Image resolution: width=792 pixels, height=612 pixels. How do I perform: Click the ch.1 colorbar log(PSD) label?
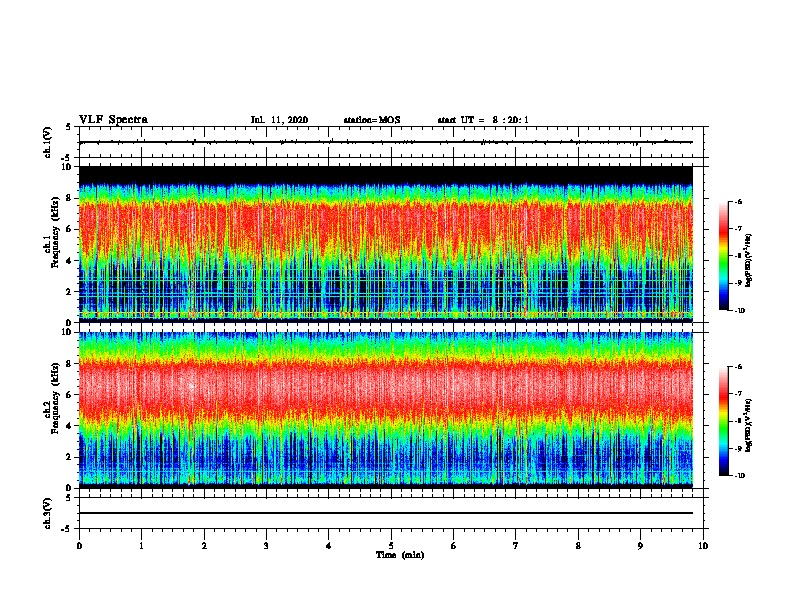coord(749,261)
